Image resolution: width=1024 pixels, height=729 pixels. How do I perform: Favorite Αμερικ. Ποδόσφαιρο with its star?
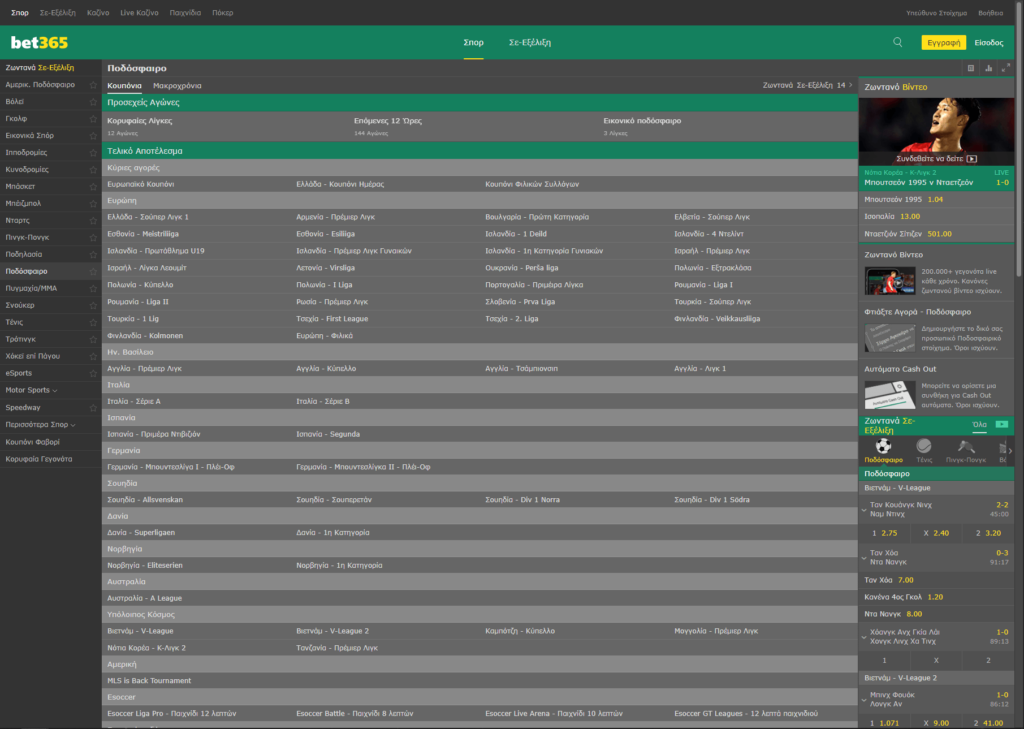[x=93, y=85]
